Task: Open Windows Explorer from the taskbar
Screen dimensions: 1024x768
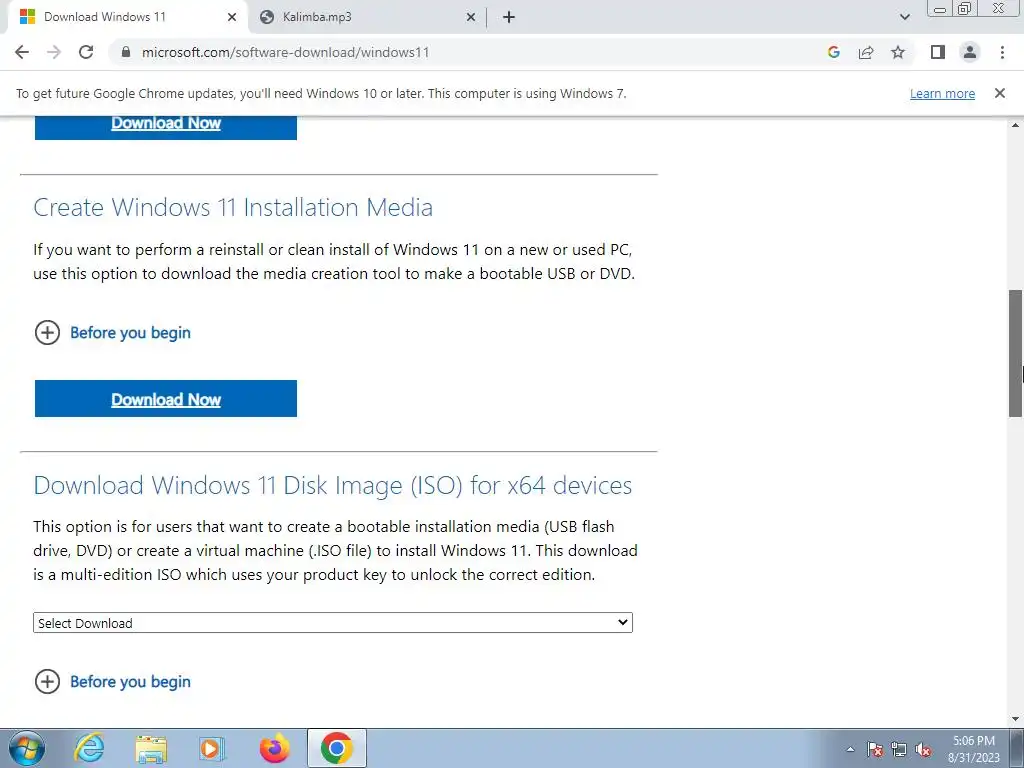Action: pos(151,748)
